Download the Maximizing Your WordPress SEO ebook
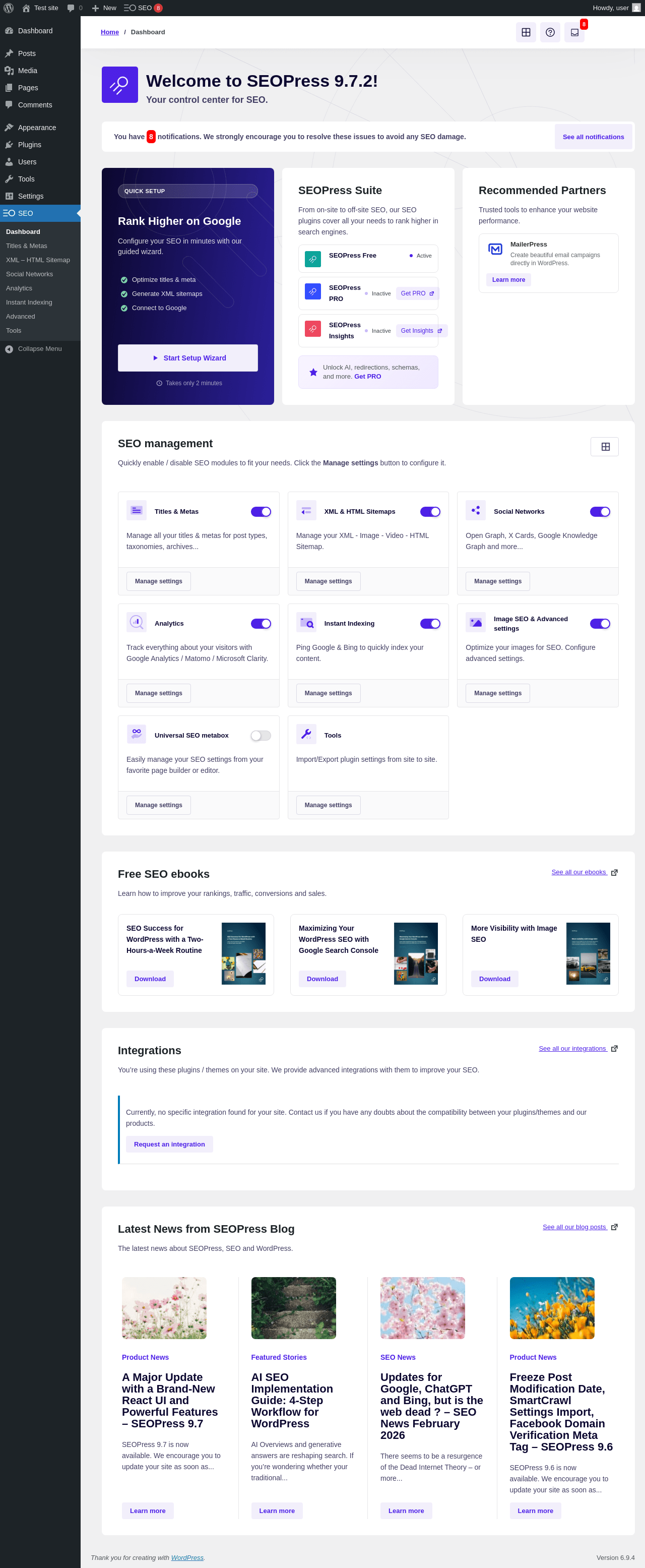This screenshot has height=1568, width=645. click(x=322, y=979)
